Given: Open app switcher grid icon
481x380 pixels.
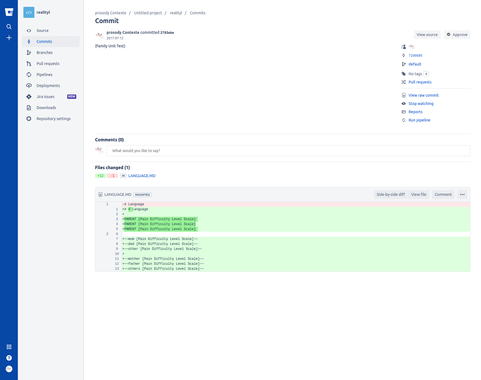Looking at the screenshot, I should click(x=9, y=347).
